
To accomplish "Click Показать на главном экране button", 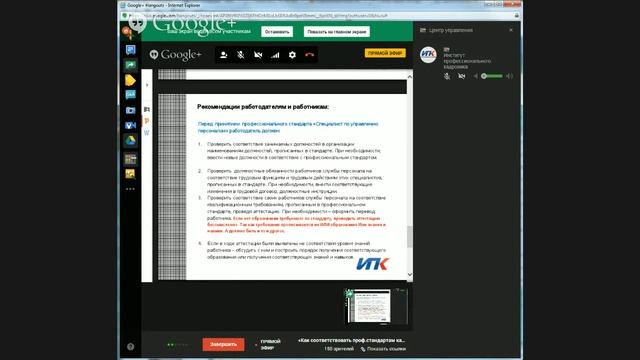I will point(337,32).
